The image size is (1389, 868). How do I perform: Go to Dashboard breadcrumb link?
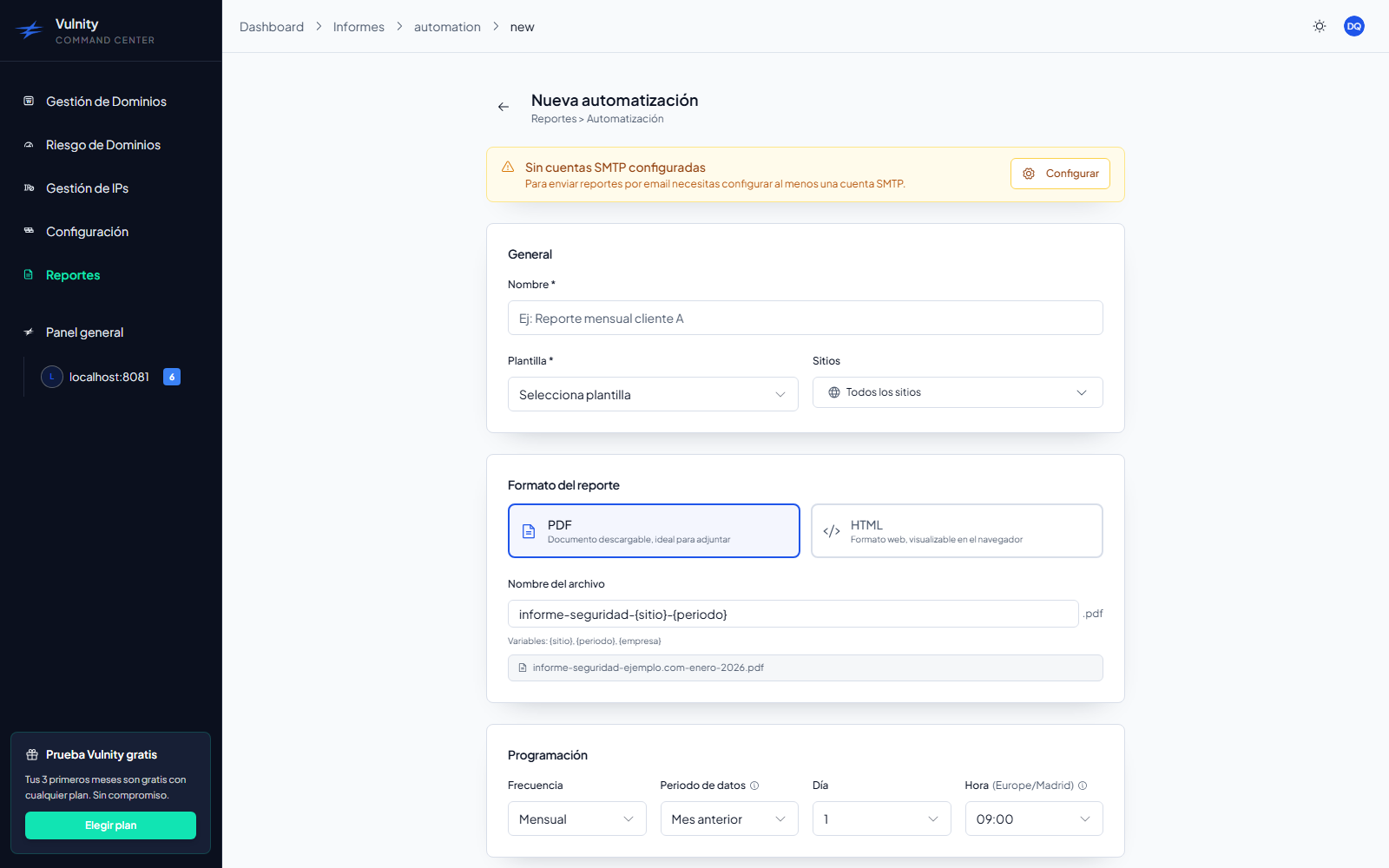[272, 27]
